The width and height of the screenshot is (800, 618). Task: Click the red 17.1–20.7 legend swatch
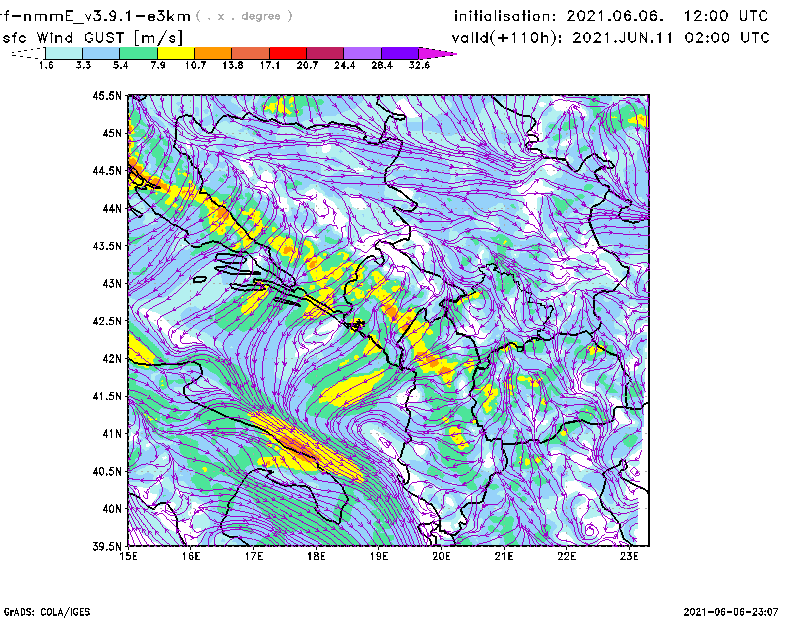tap(288, 53)
